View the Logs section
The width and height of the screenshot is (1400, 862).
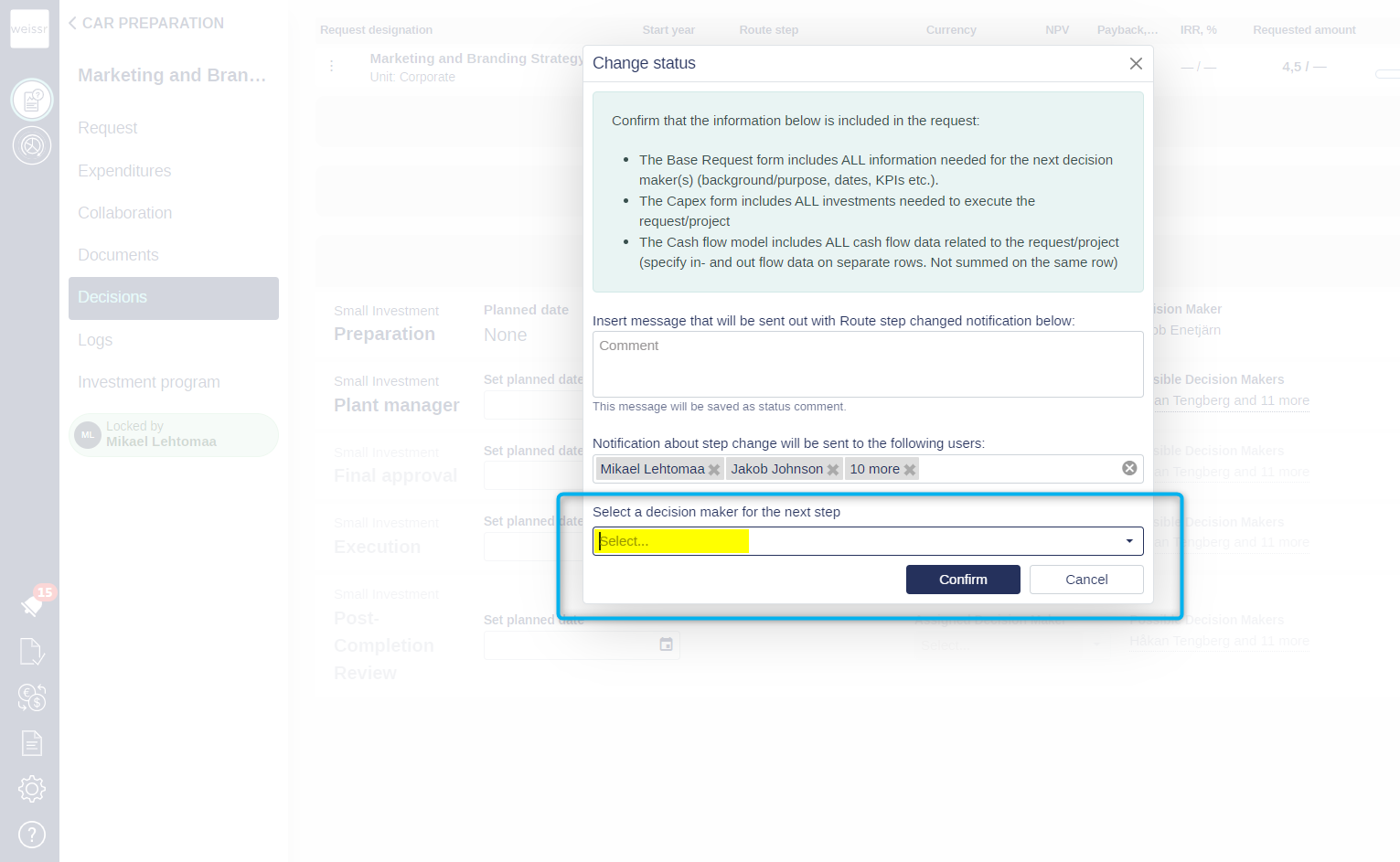pyautogui.click(x=95, y=340)
